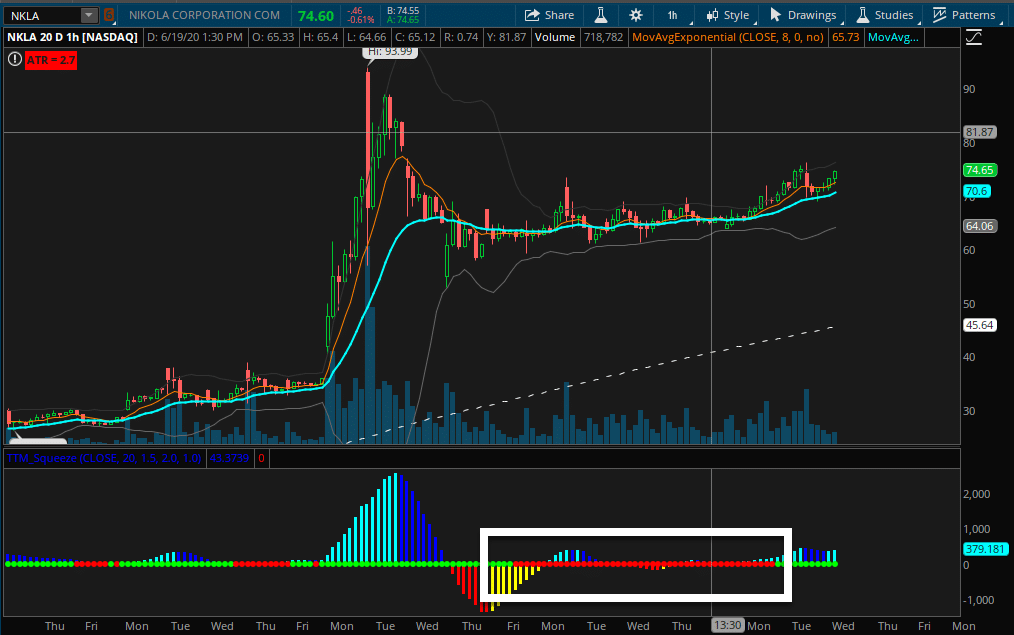The image size is (1014, 635).
Task: Click the NKLA symbol input field
Action: [43, 16]
